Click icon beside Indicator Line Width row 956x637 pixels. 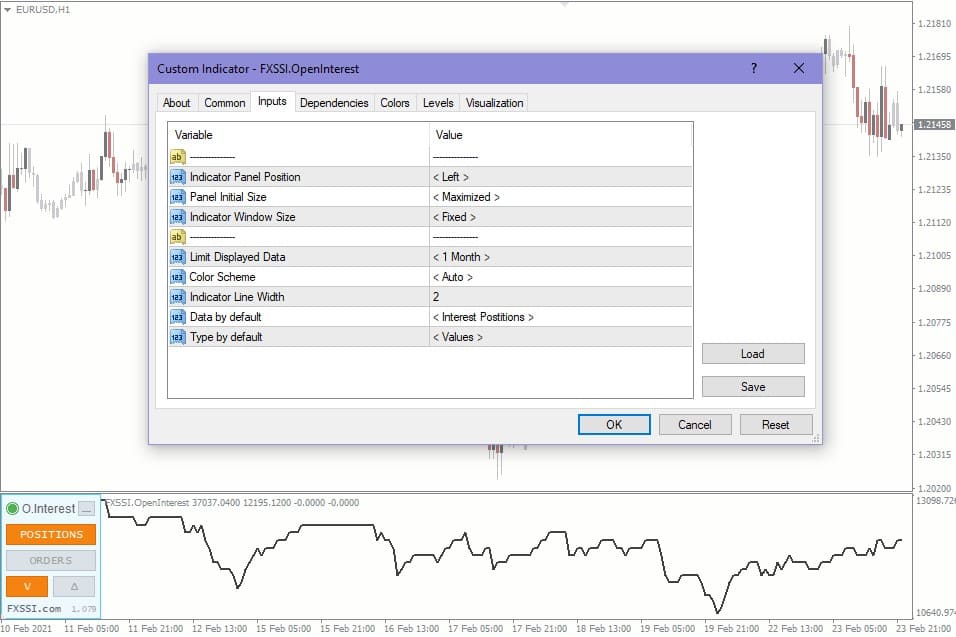(x=177, y=297)
